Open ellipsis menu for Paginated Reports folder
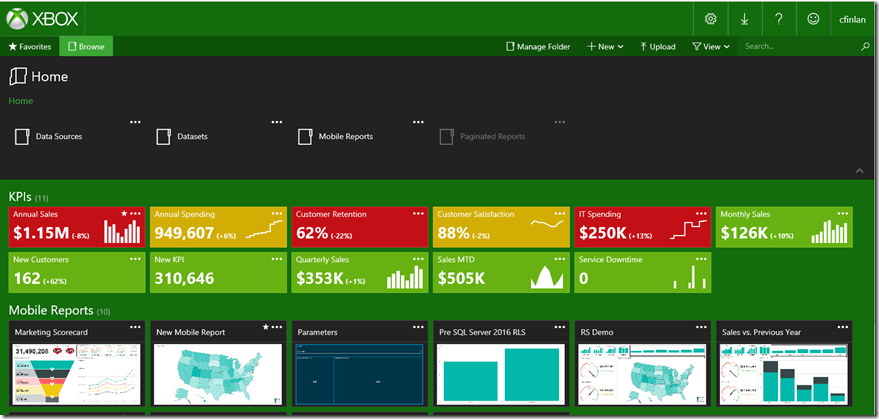Image resolution: width=879 pixels, height=419 pixels. point(559,122)
